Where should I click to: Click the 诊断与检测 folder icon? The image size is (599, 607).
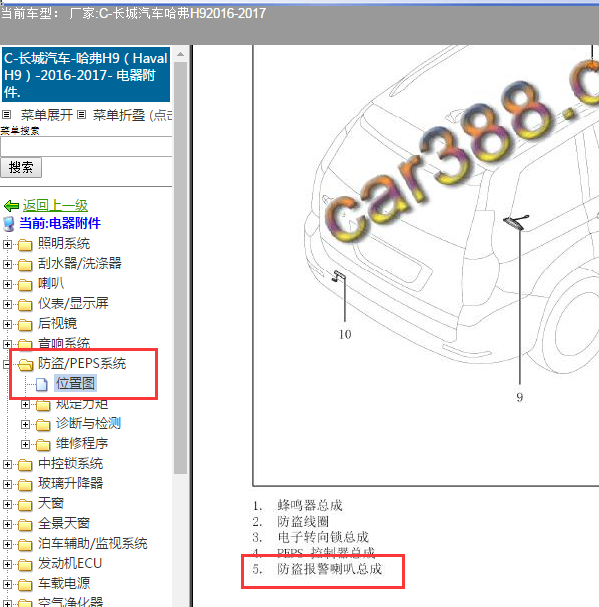point(43,425)
